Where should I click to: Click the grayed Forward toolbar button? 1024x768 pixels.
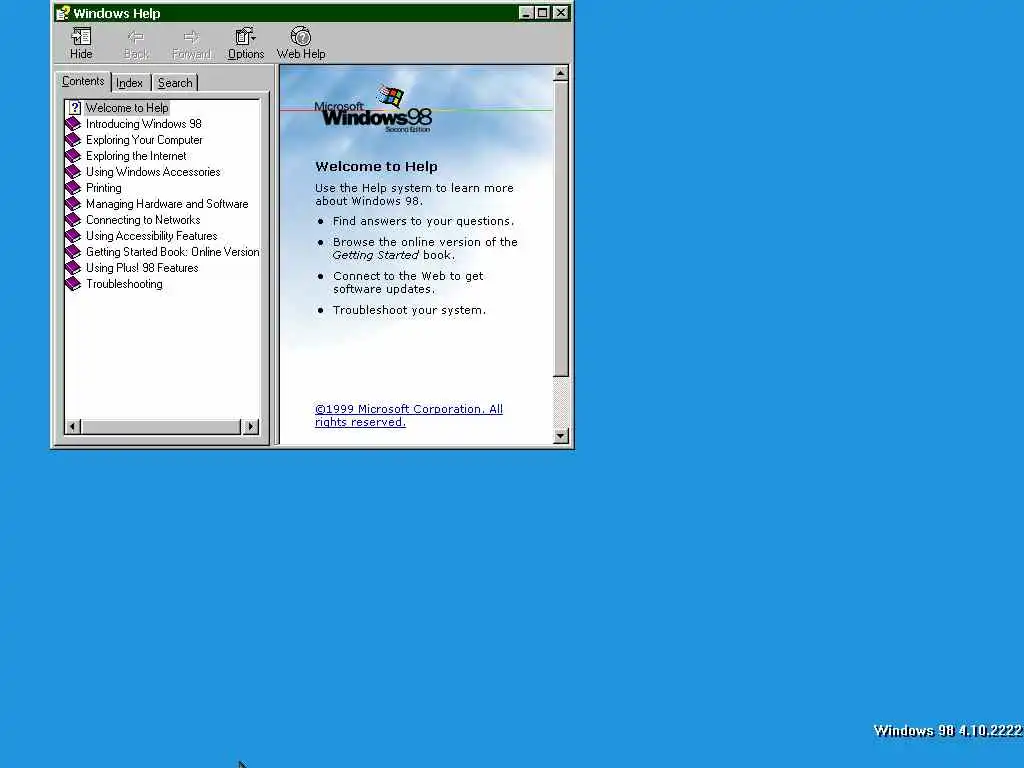tap(191, 43)
